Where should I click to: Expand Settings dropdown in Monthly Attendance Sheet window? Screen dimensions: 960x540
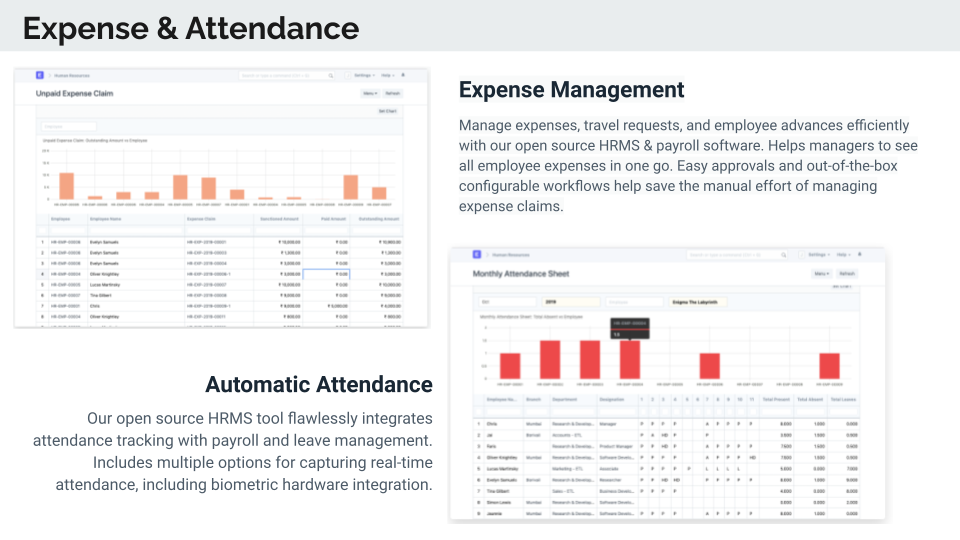817,255
